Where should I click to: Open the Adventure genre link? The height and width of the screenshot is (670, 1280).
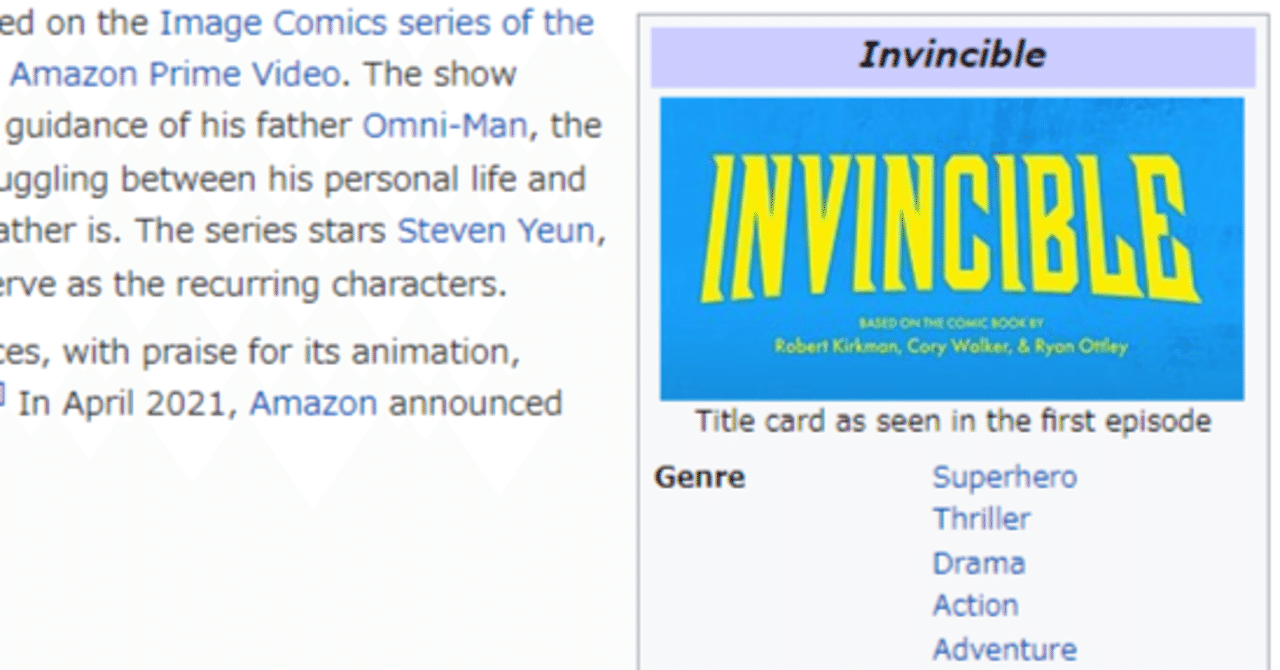1004,649
